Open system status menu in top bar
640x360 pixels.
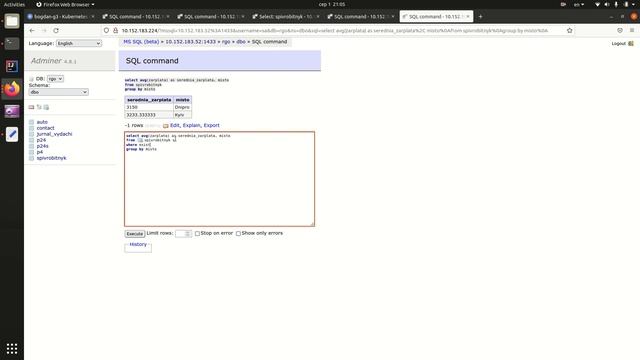click(x=616, y=4)
